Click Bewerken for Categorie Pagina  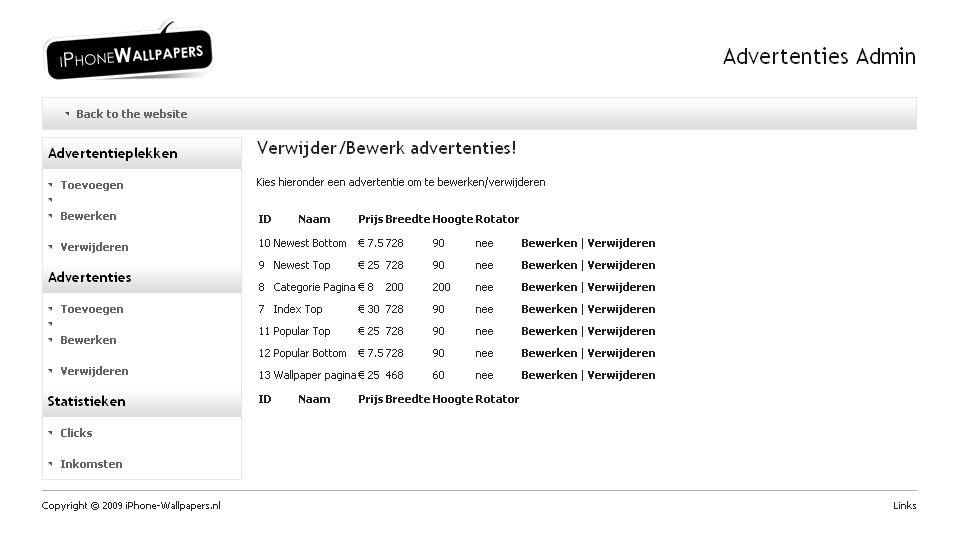(x=549, y=287)
